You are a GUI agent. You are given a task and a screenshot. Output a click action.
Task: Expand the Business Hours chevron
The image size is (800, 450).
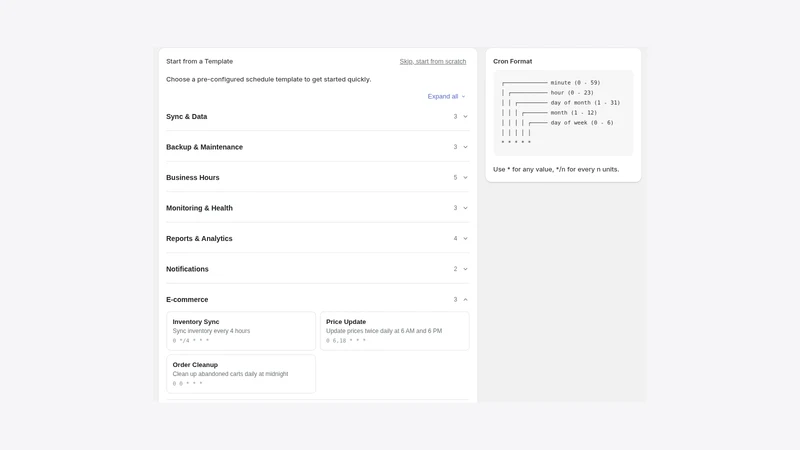click(465, 178)
